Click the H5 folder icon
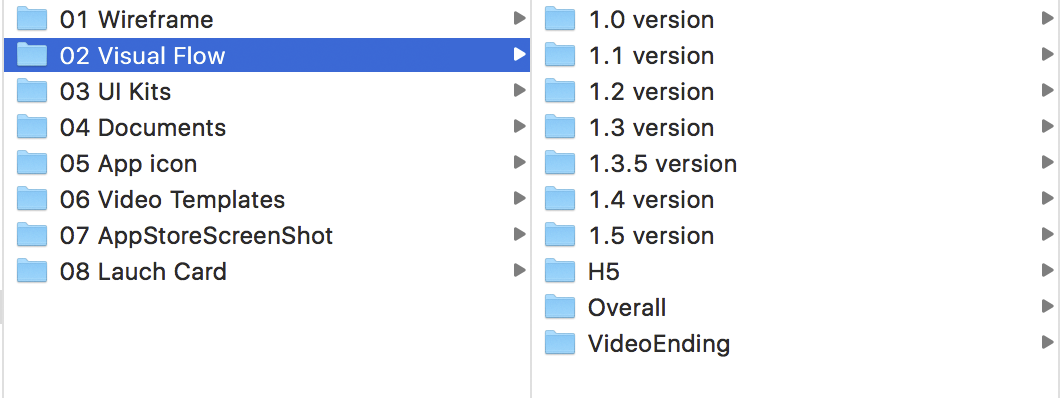This screenshot has height=398, width=1062. [x=559, y=271]
